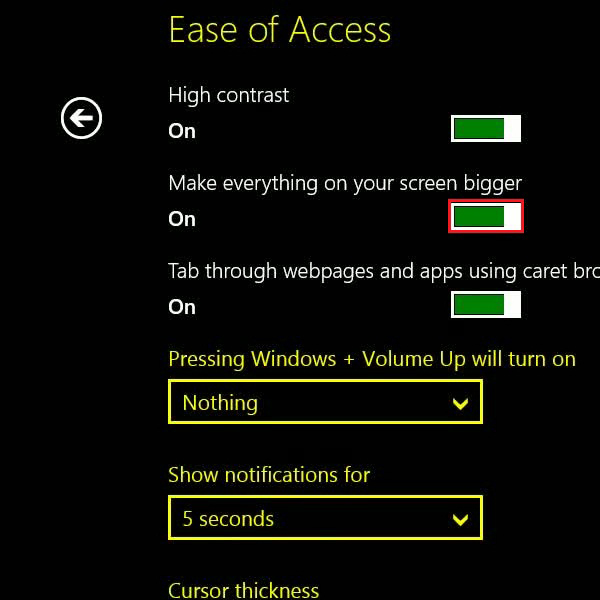Open the Windows + Volume Up dropdown
Screen dimensions: 600x600
click(x=325, y=402)
